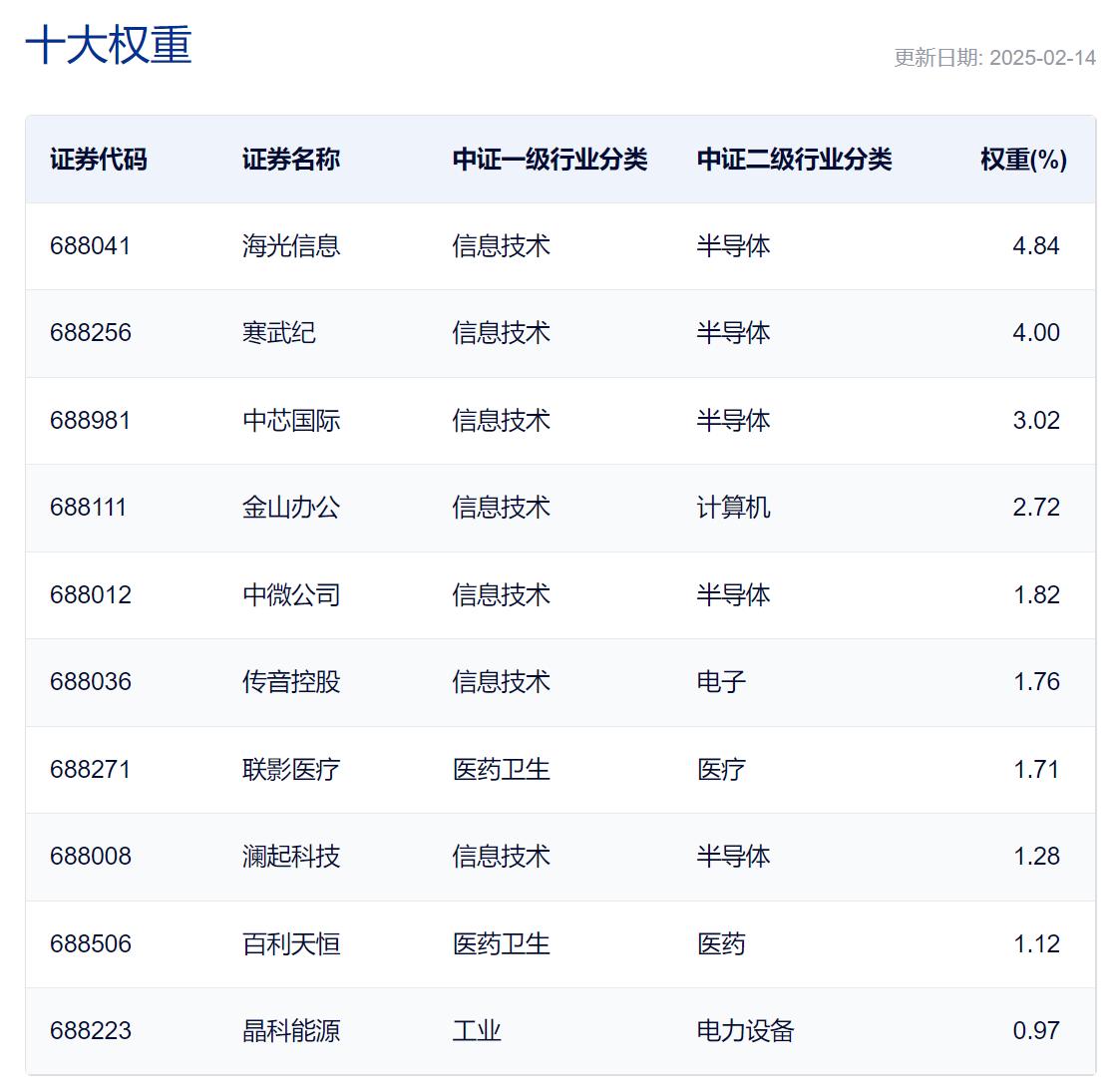Click 信息技术 in the 澜起科技 row
The image size is (1113, 1092).
(501, 857)
